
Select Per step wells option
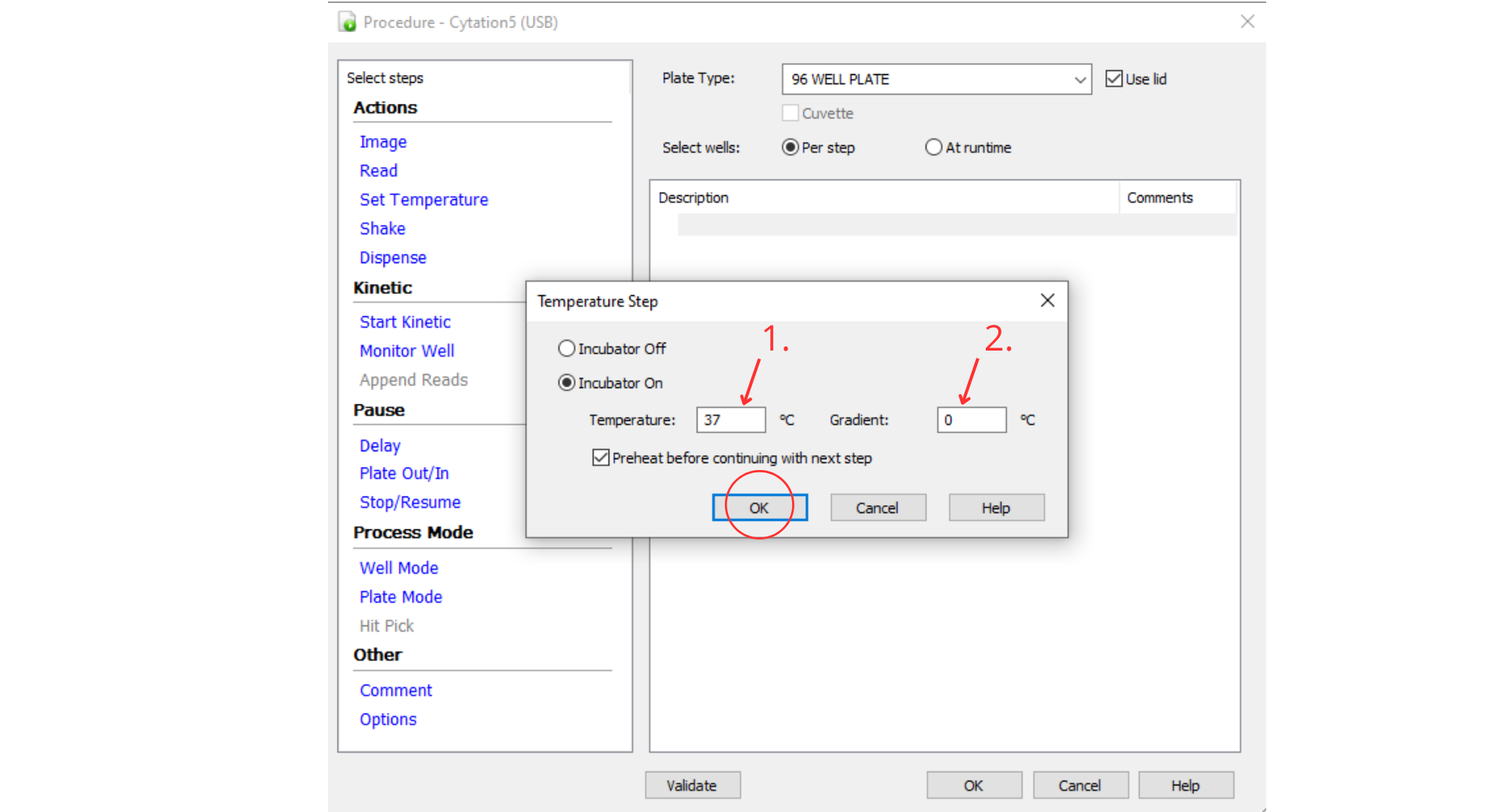[x=790, y=148]
